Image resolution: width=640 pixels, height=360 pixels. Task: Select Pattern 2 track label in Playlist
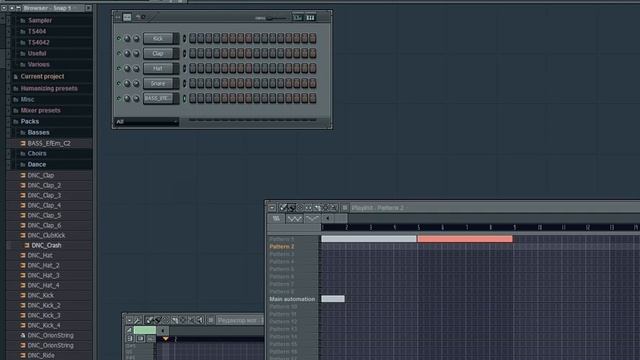282,247
